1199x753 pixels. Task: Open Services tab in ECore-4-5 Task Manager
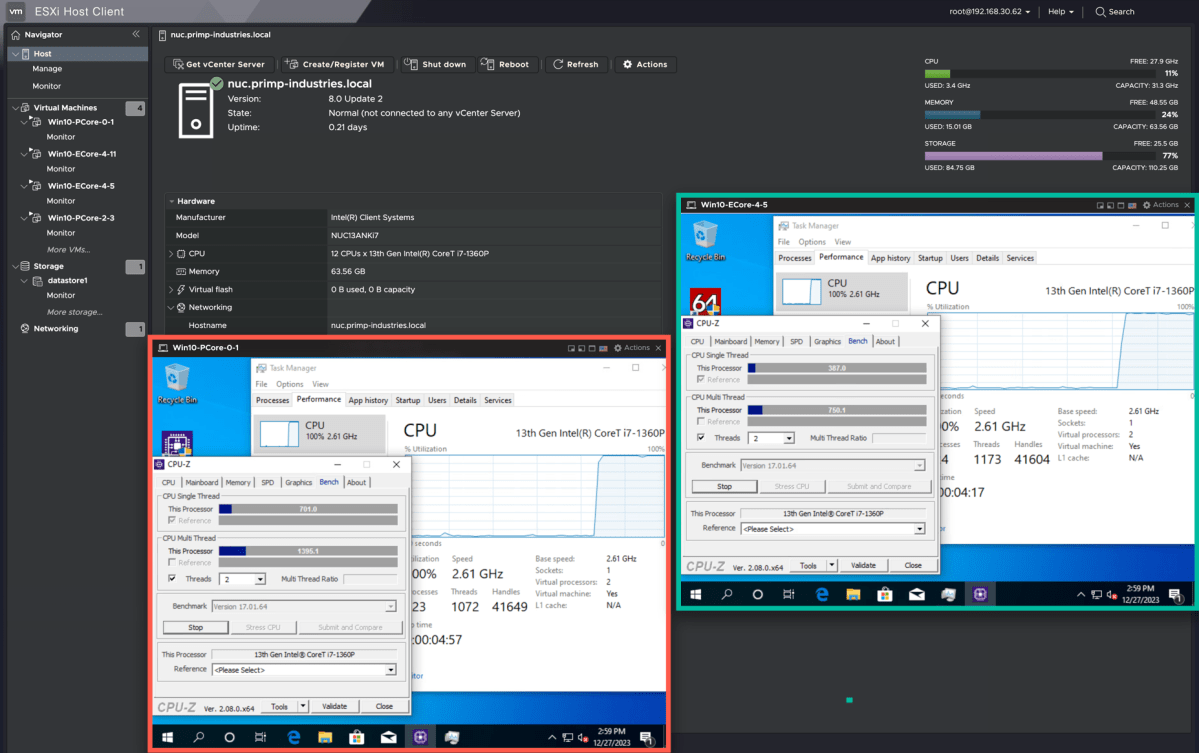tap(1020, 258)
